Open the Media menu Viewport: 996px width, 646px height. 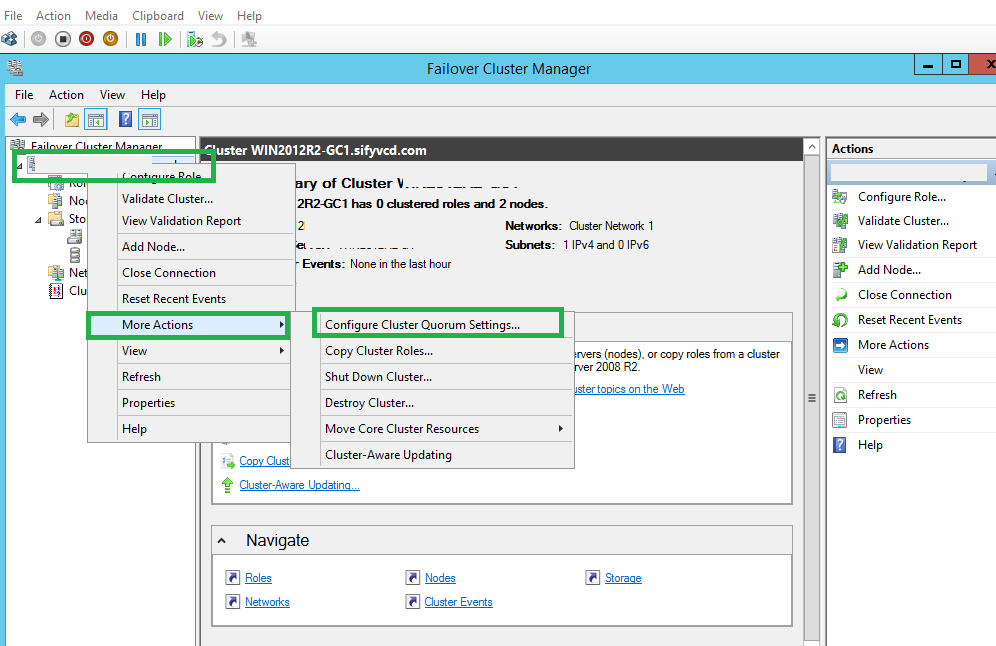pyautogui.click(x=100, y=15)
